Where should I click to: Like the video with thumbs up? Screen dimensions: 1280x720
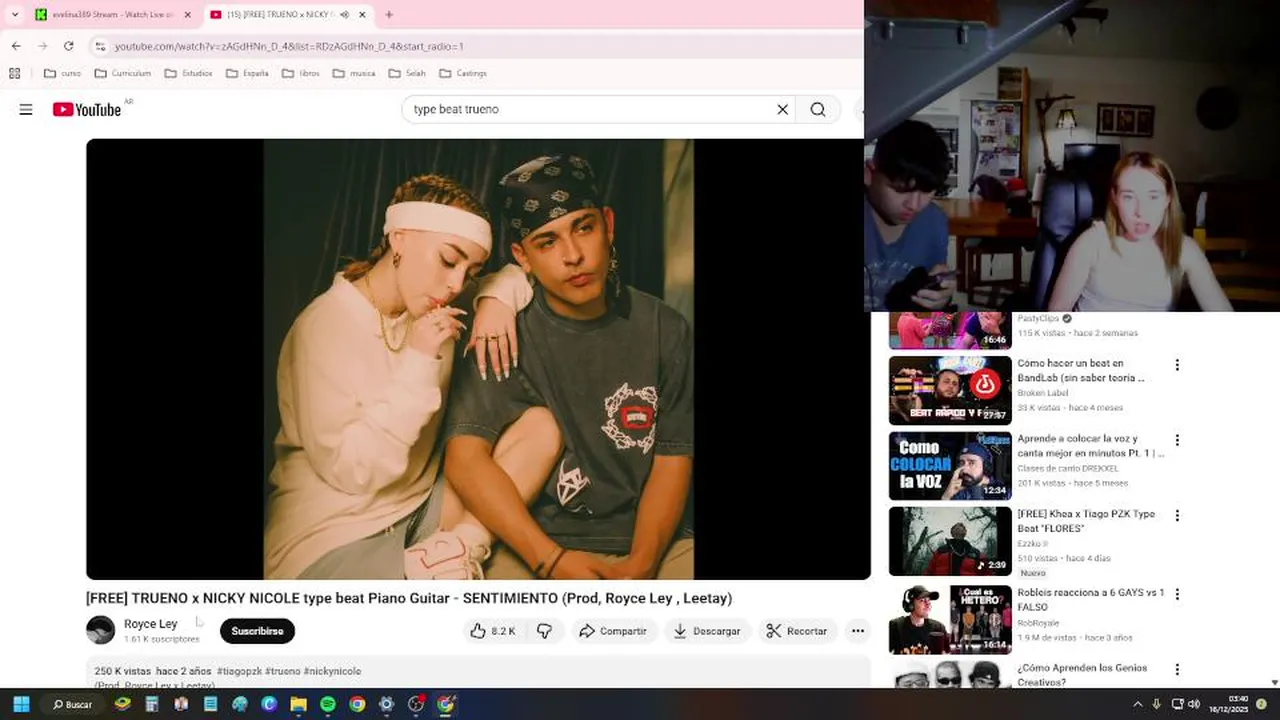493,631
